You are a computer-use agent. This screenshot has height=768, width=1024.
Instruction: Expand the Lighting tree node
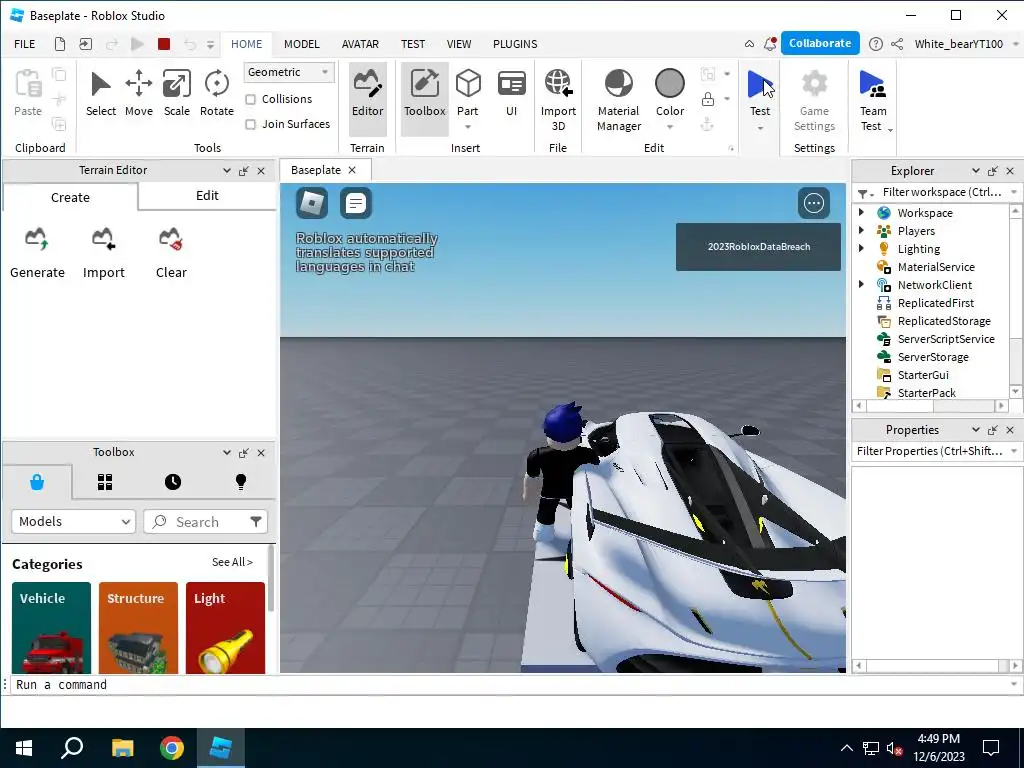pyautogui.click(x=861, y=248)
